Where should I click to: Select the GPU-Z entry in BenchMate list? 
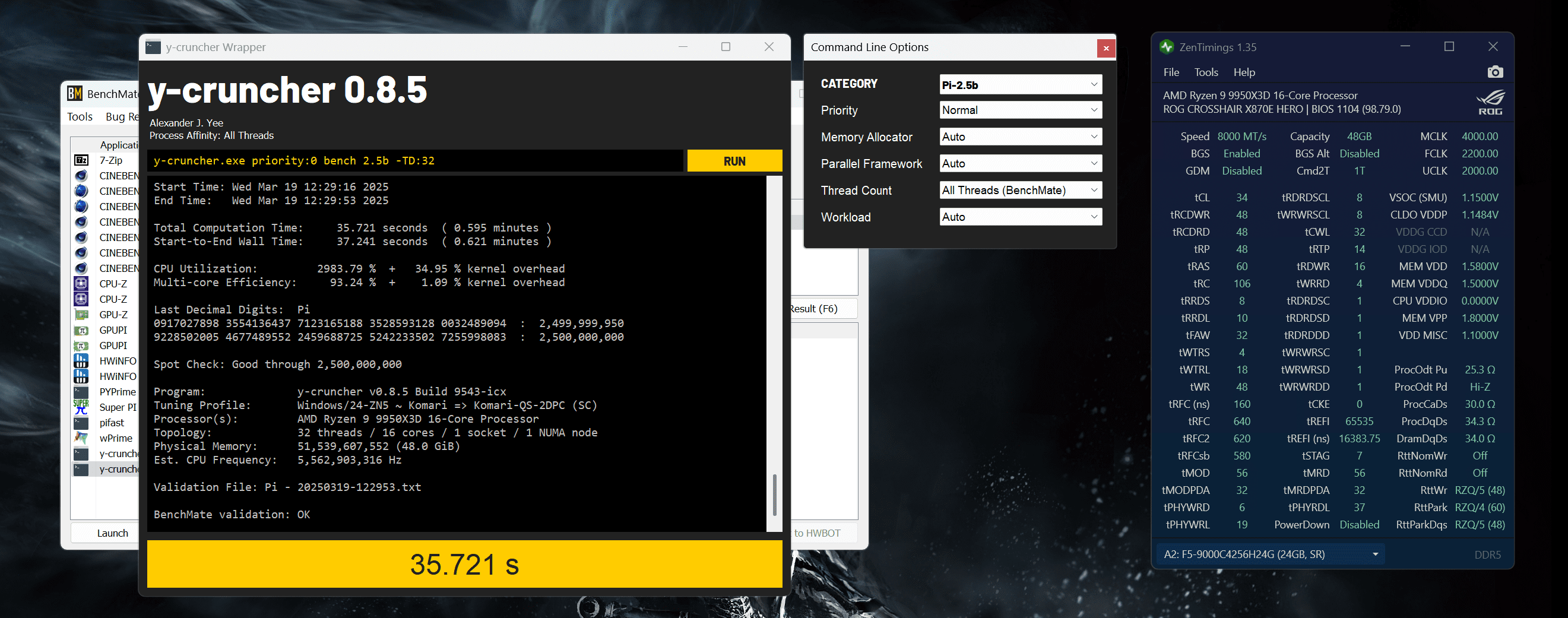pyautogui.click(x=106, y=315)
